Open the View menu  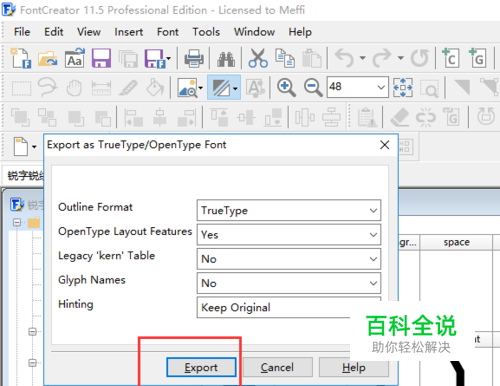click(89, 32)
